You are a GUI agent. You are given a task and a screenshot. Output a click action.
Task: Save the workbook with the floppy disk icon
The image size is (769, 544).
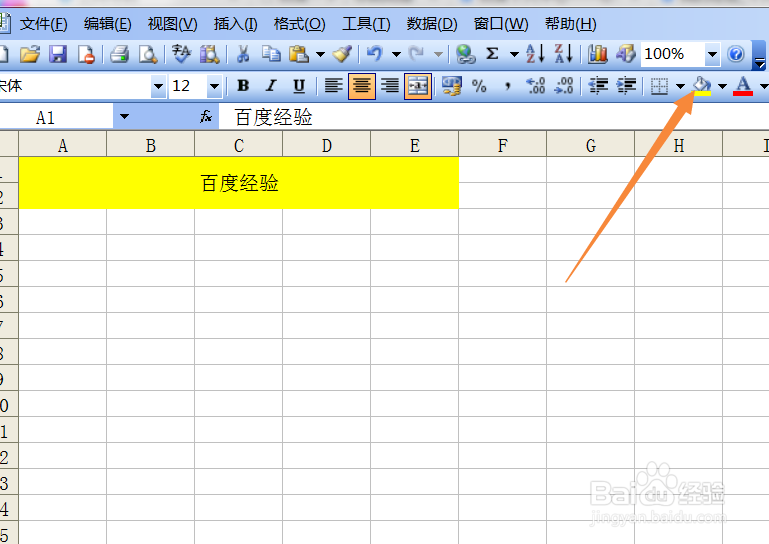(x=58, y=54)
